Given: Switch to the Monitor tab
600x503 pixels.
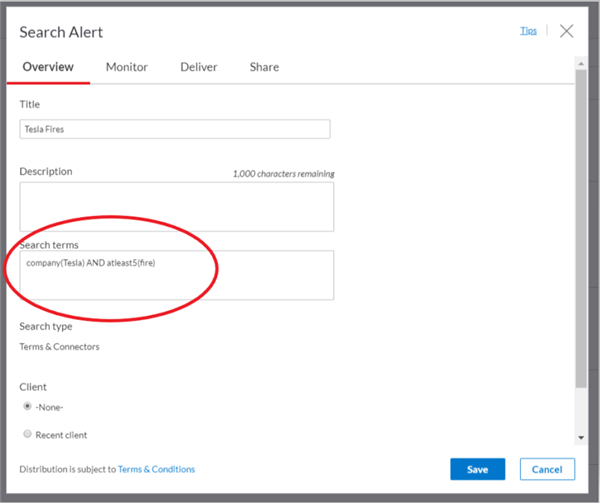Looking at the screenshot, I should [x=127, y=67].
